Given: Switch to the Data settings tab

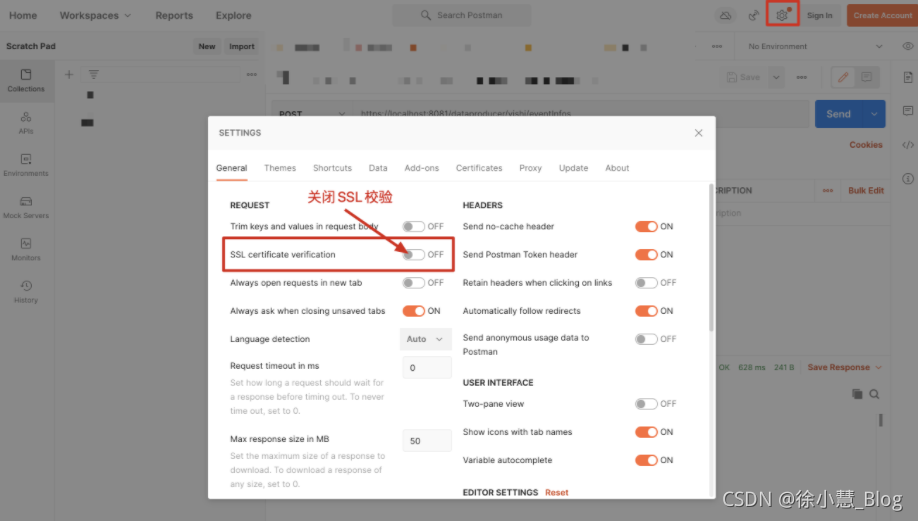Looking at the screenshot, I should coord(378,168).
